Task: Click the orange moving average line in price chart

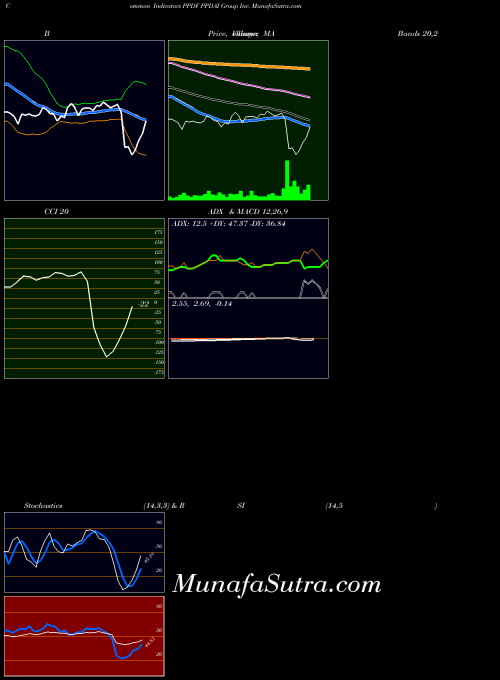Action: (239, 64)
